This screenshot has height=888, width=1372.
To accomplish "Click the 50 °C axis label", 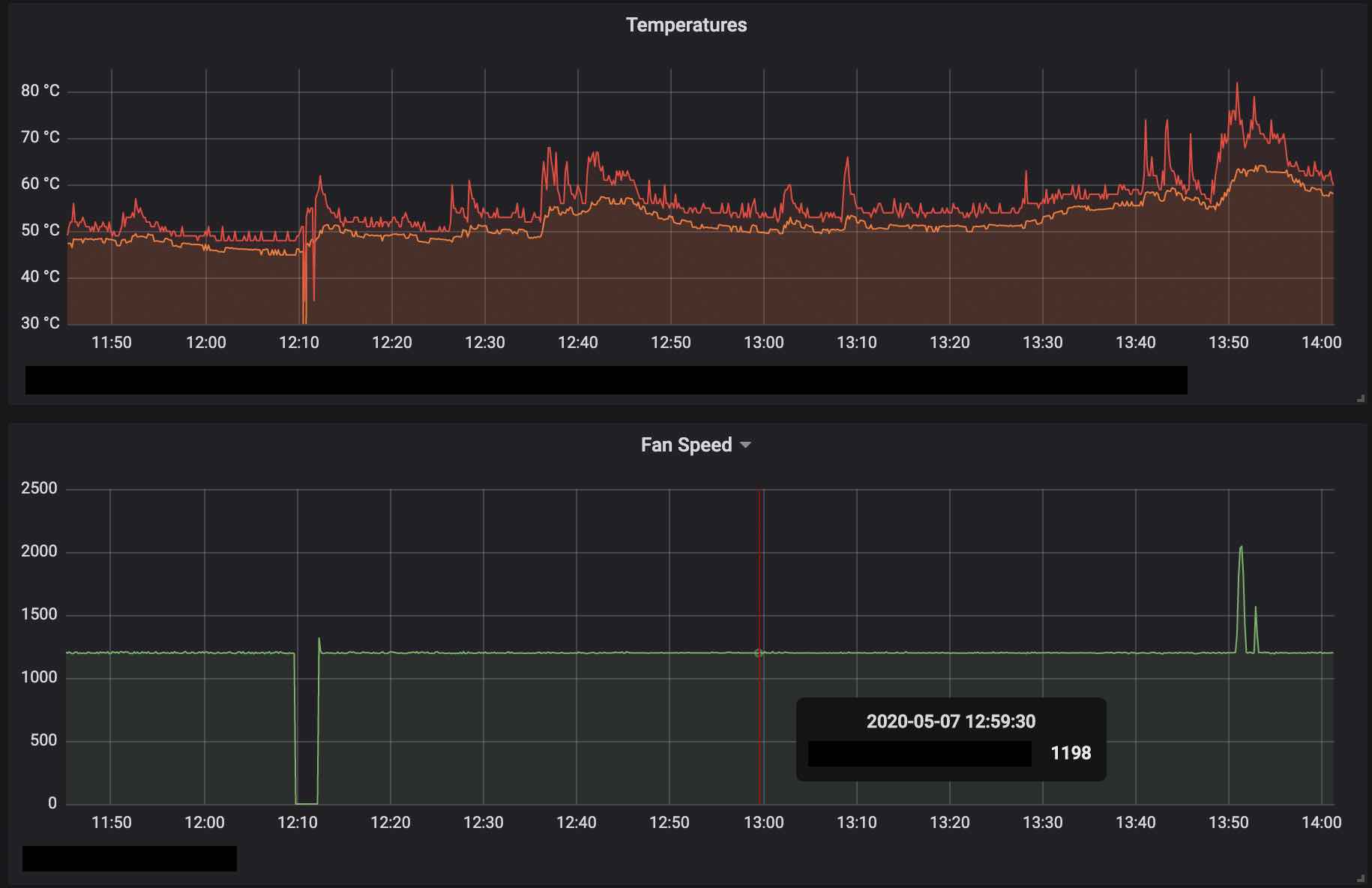I will (x=40, y=230).
